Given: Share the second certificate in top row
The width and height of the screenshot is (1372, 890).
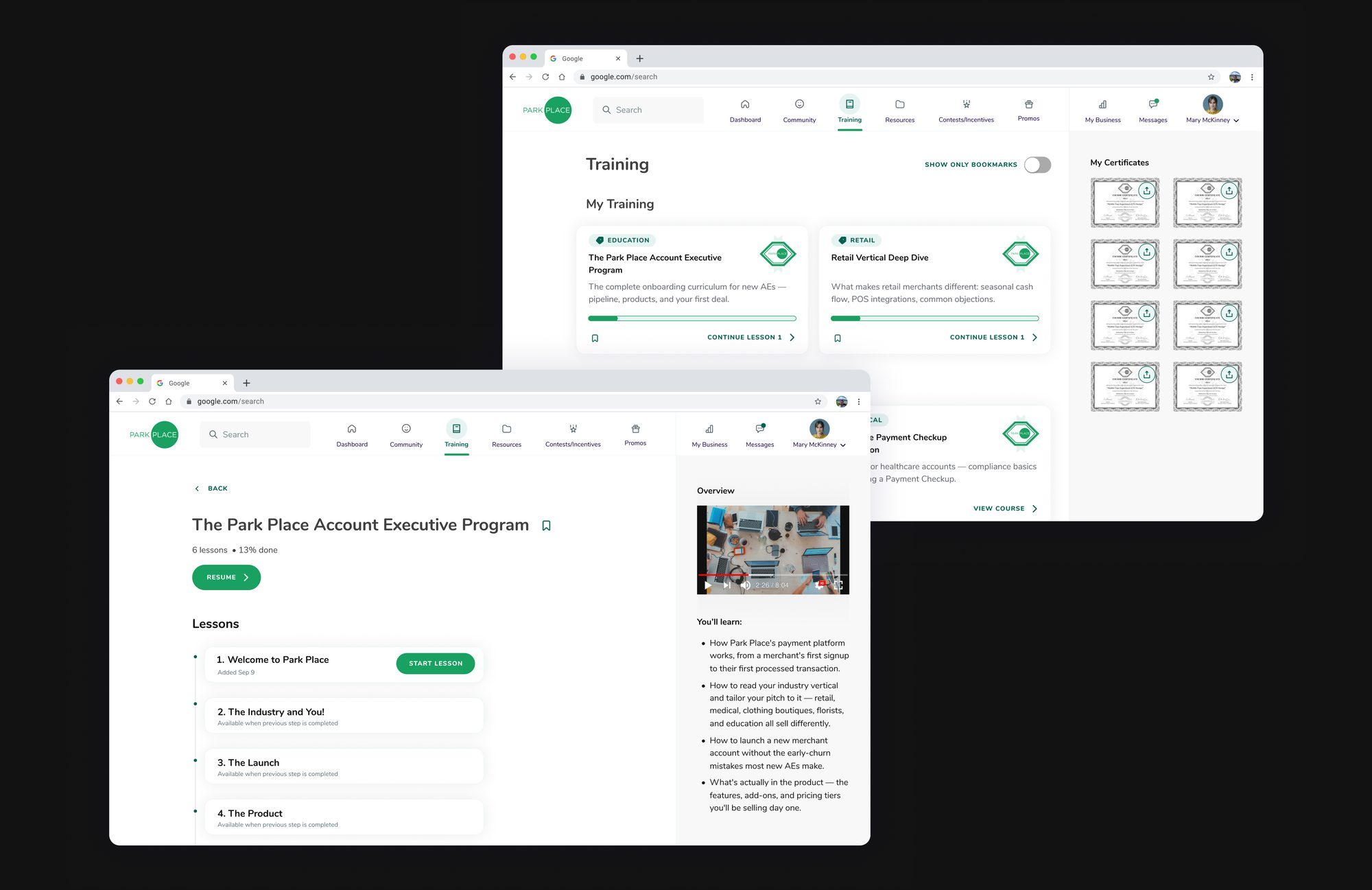Looking at the screenshot, I should (1229, 191).
